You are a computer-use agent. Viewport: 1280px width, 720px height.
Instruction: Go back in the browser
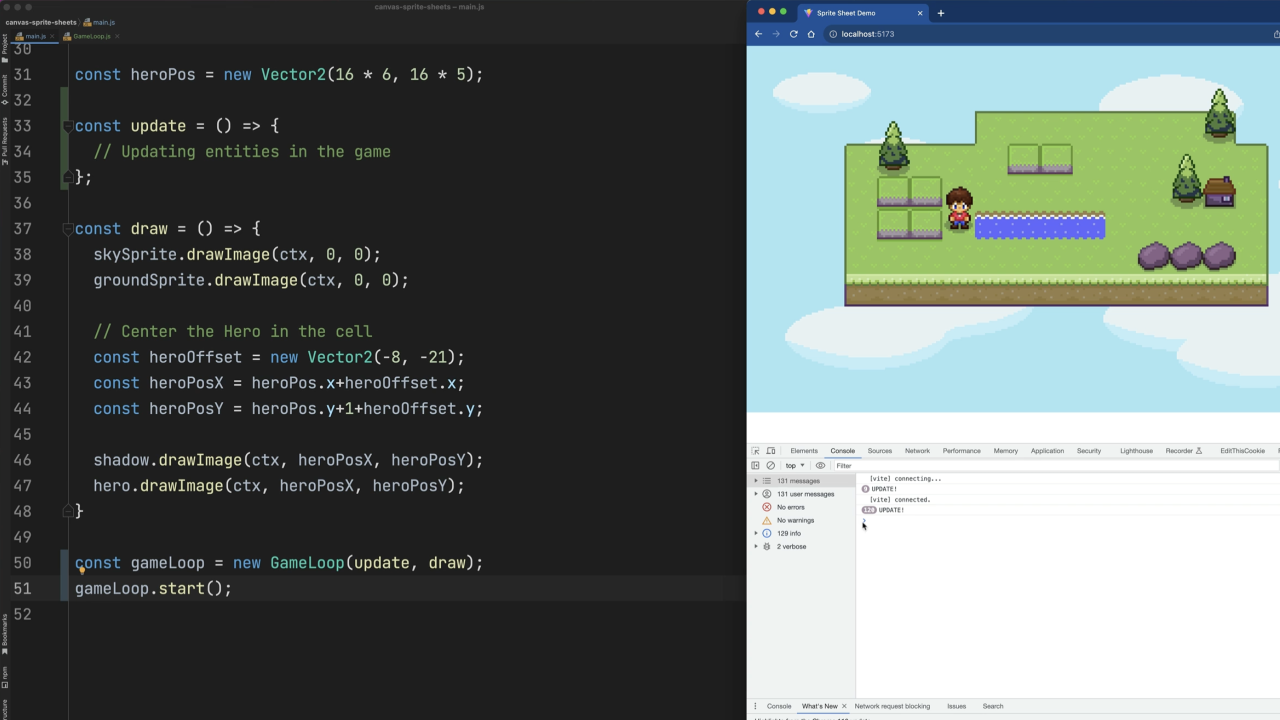758,34
